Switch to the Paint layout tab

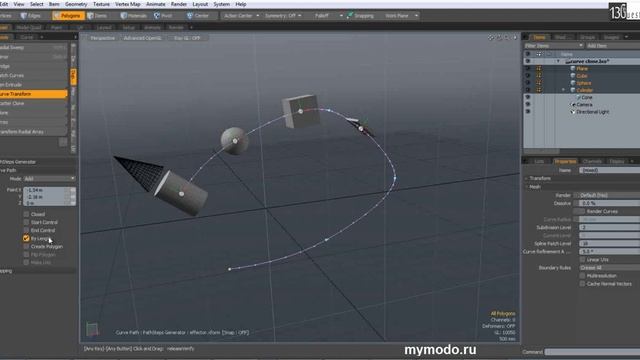pos(56,27)
